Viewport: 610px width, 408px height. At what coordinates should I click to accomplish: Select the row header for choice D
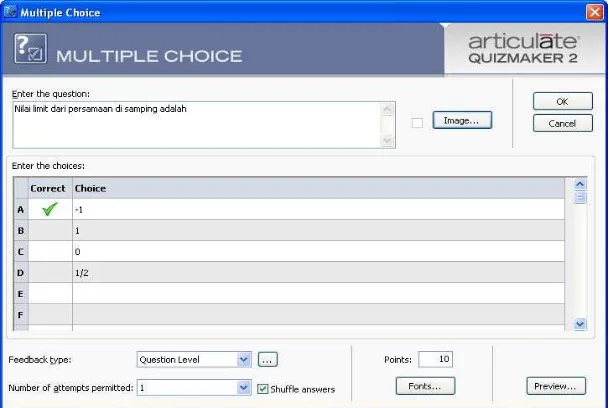[x=21, y=273]
